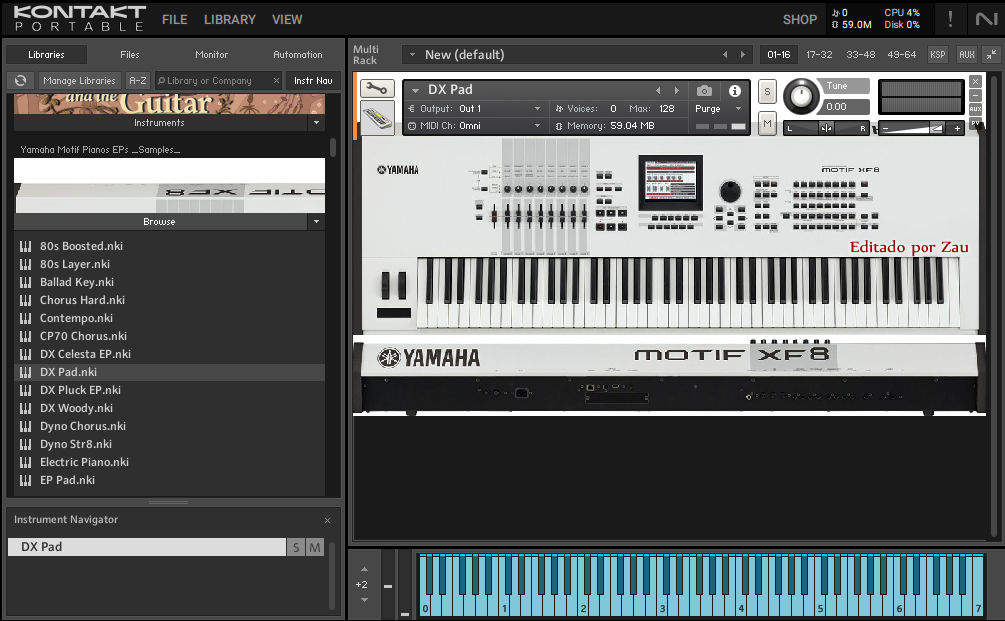Switch to the Libraries tab
Screen dimensions: 1005x621
pyautogui.click(x=46, y=54)
